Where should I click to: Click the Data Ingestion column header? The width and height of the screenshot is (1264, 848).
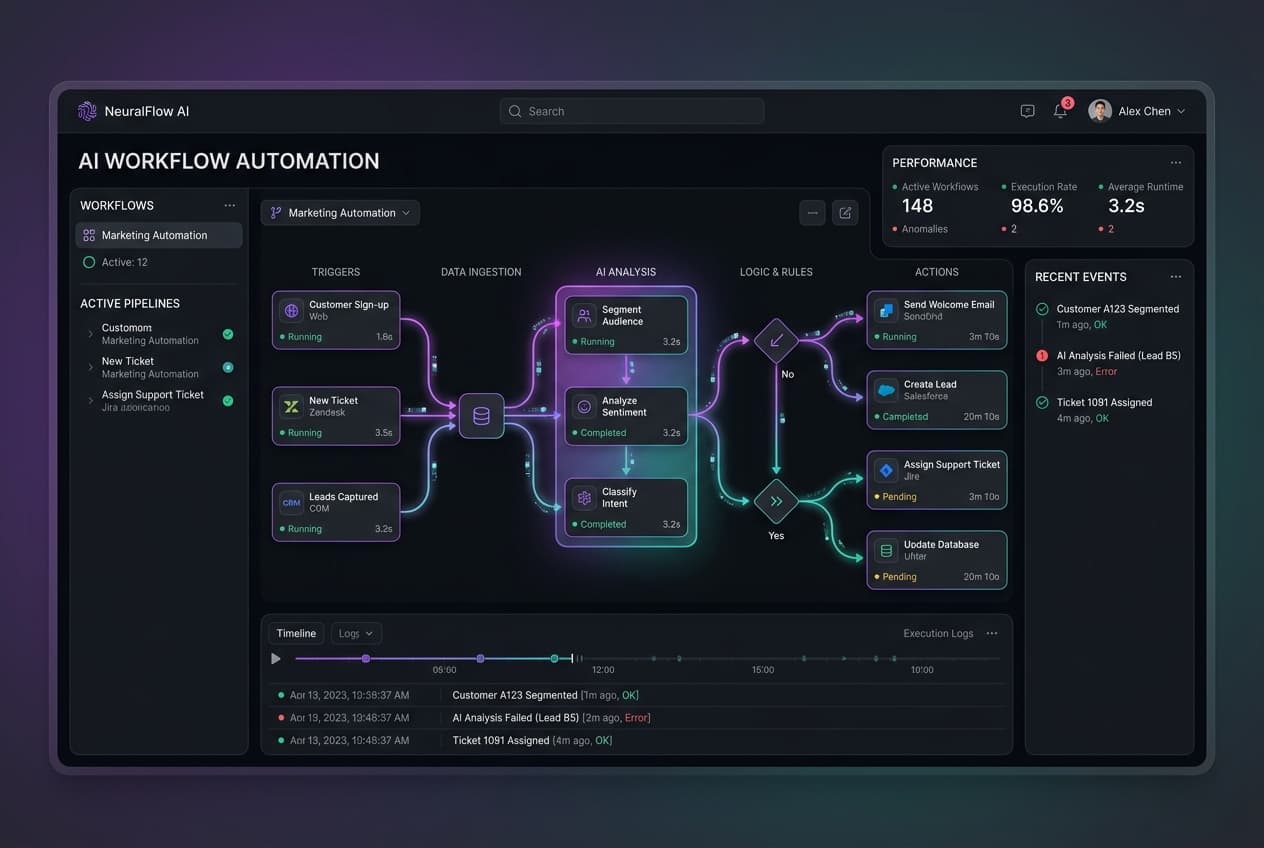481,272
